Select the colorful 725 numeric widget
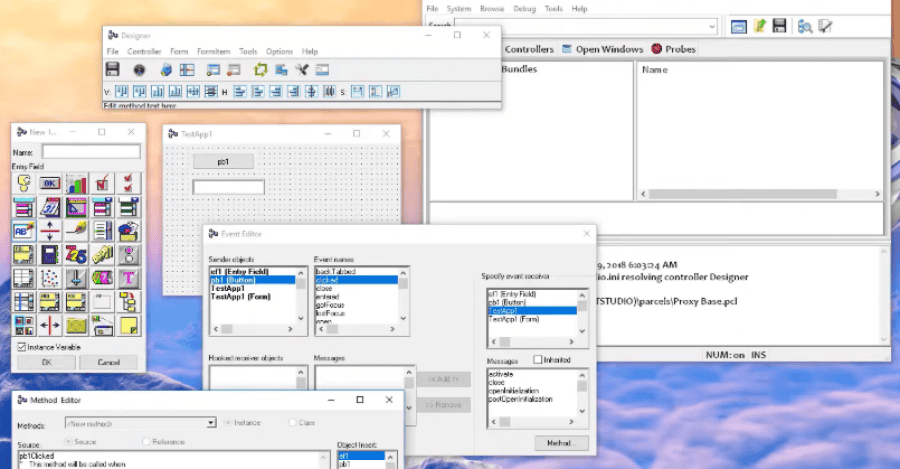Image resolution: width=900 pixels, height=469 pixels. [x=76, y=254]
